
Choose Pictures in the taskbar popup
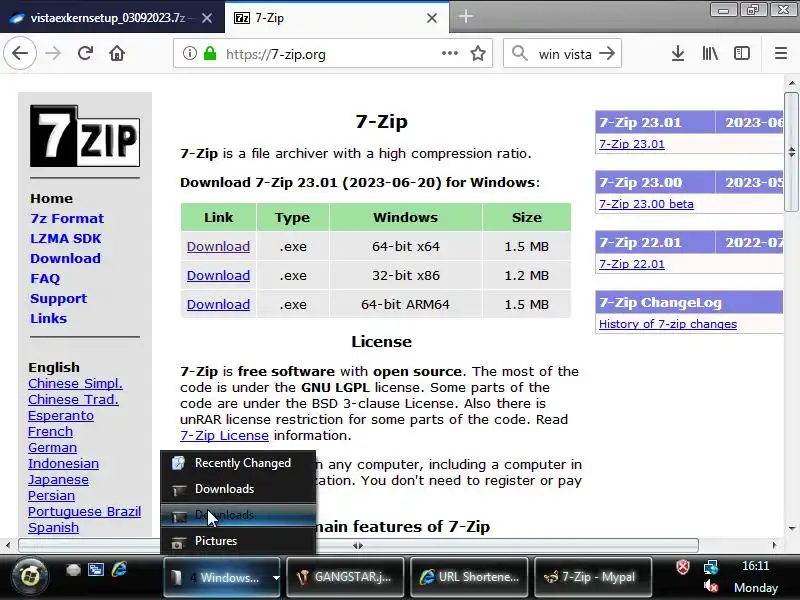click(x=238, y=541)
